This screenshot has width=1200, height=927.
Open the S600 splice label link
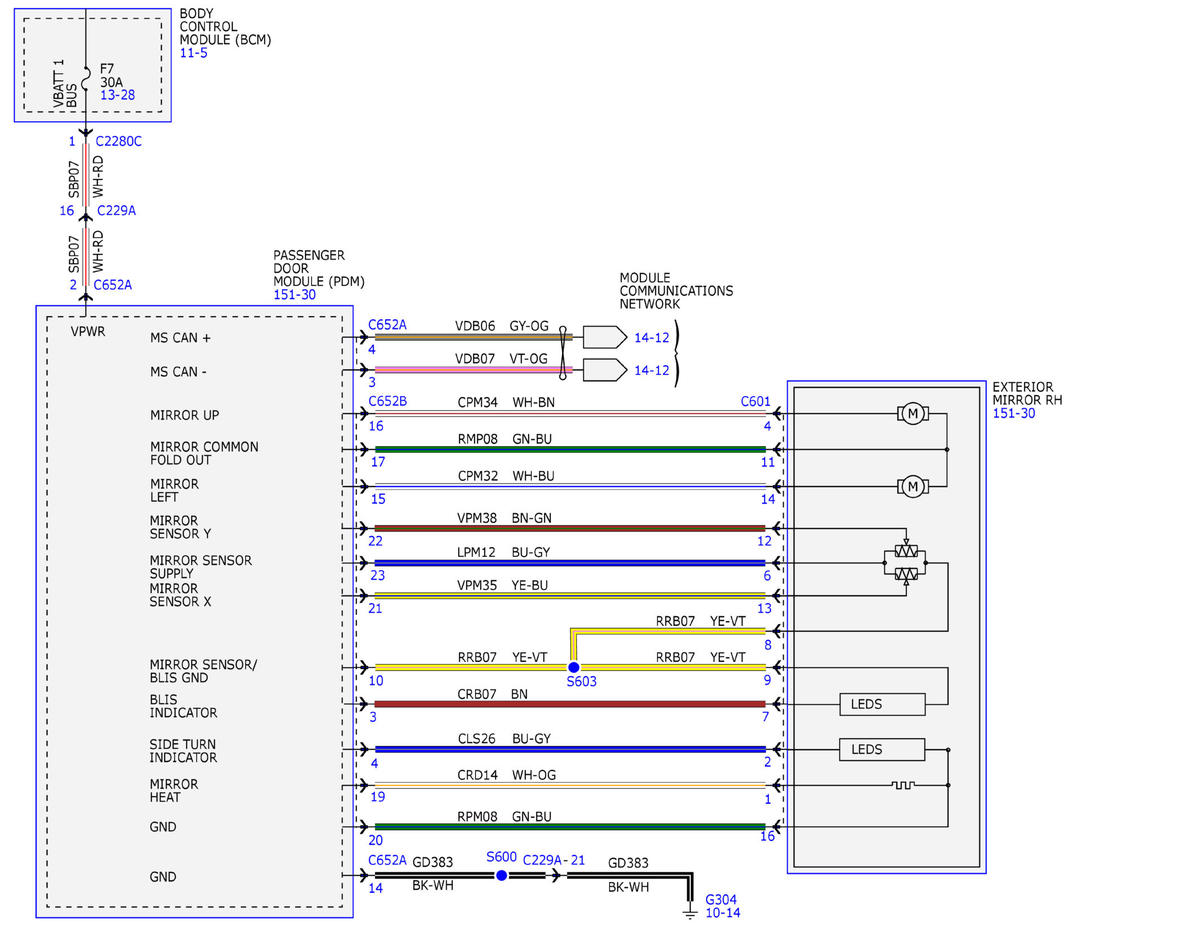coord(502,857)
